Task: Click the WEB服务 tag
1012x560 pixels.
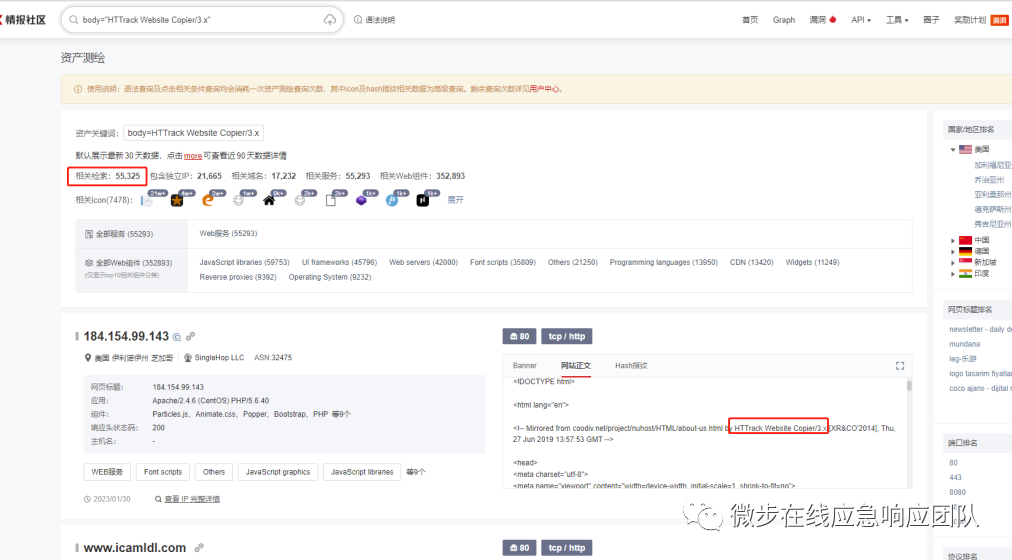Action: click(x=107, y=472)
